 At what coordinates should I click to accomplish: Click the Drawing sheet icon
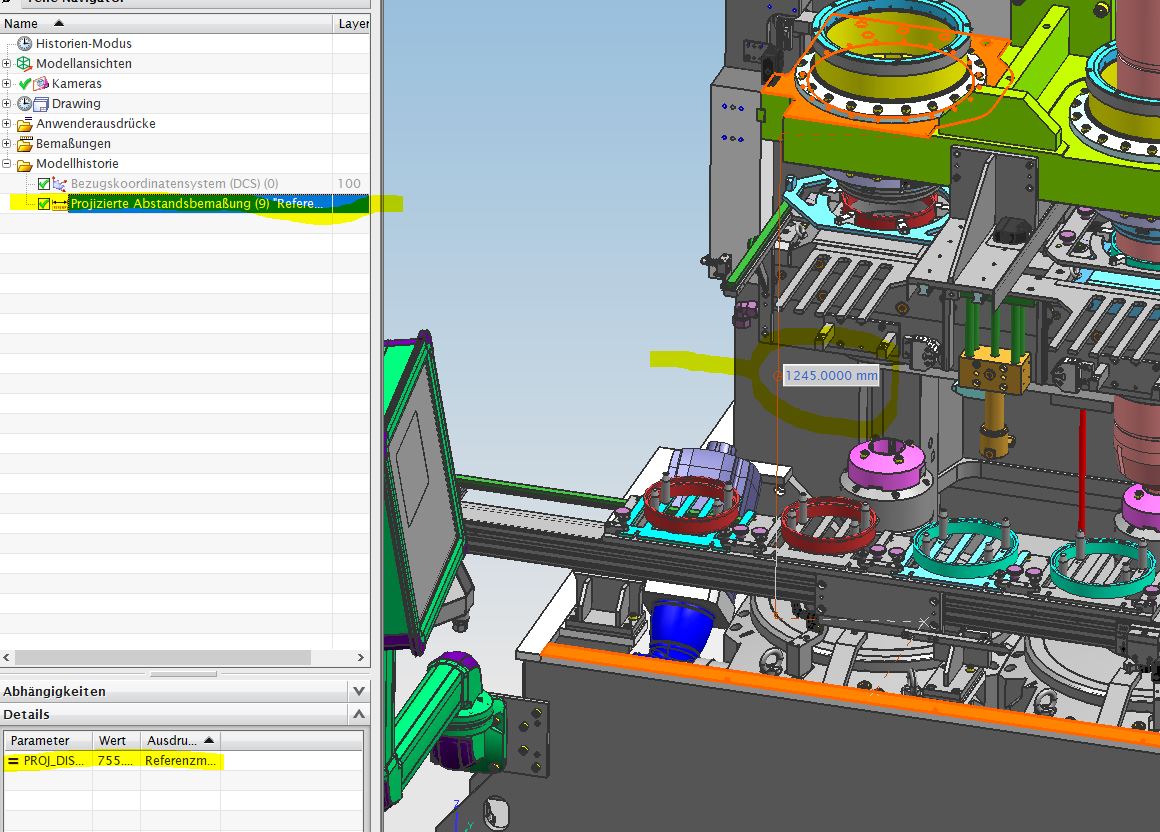click(41, 104)
